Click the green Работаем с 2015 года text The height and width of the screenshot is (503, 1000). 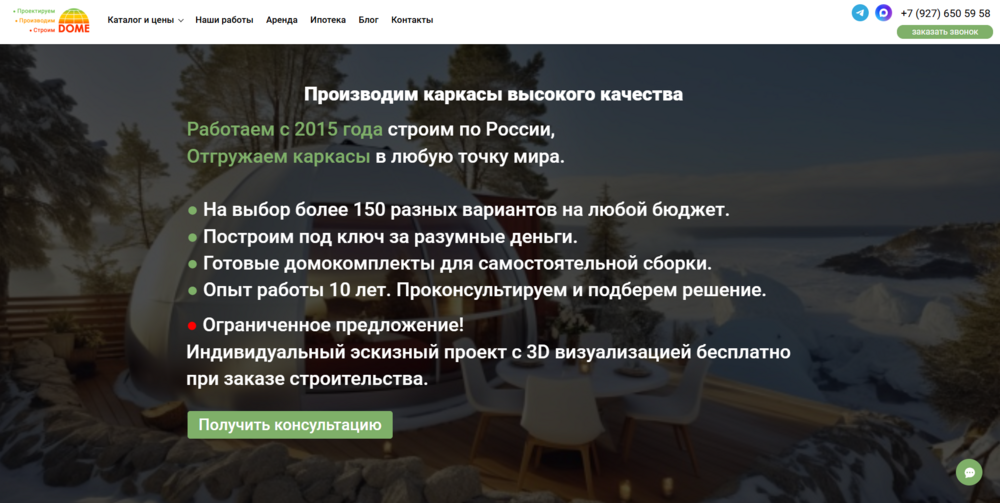[x=285, y=129]
